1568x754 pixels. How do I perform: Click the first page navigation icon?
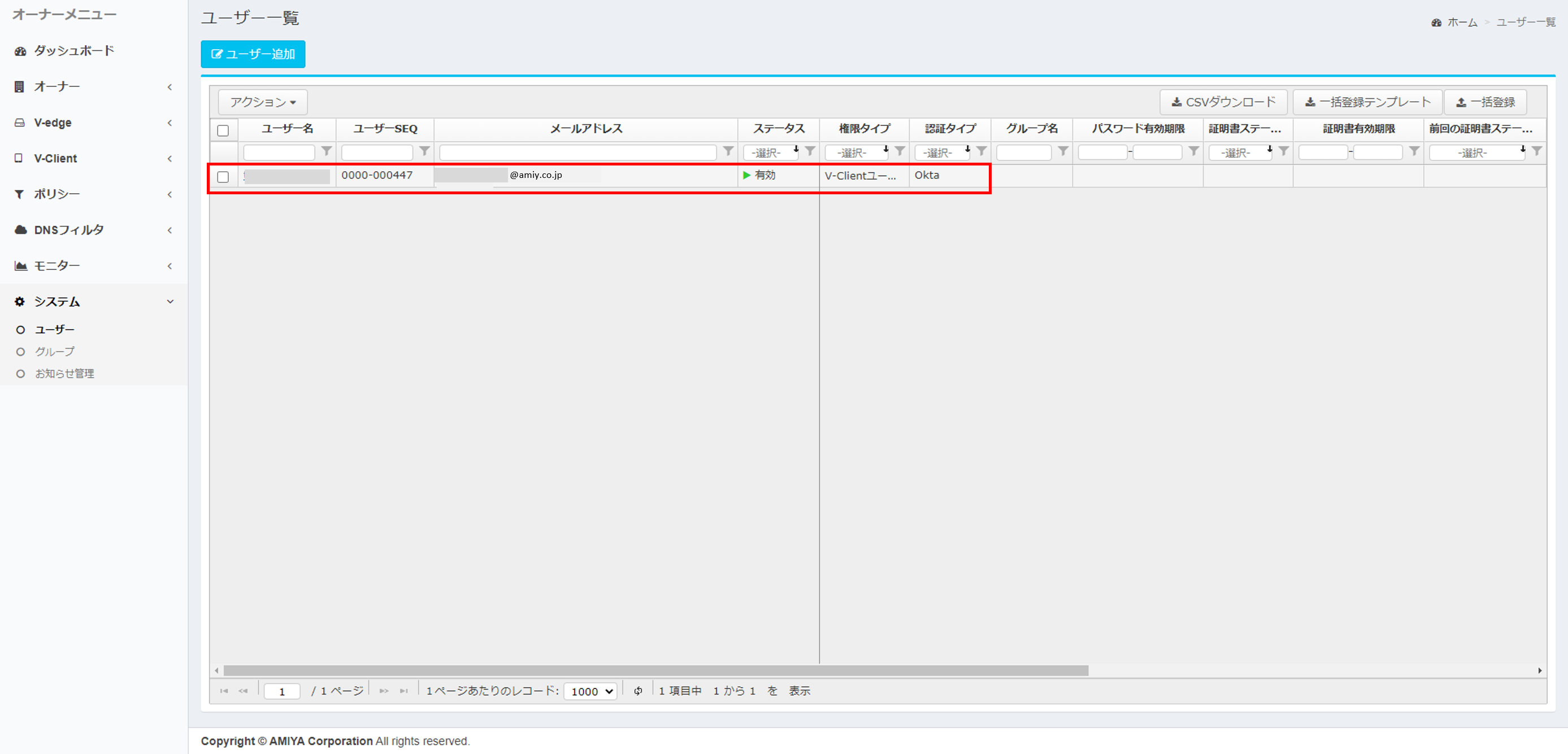point(224,691)
